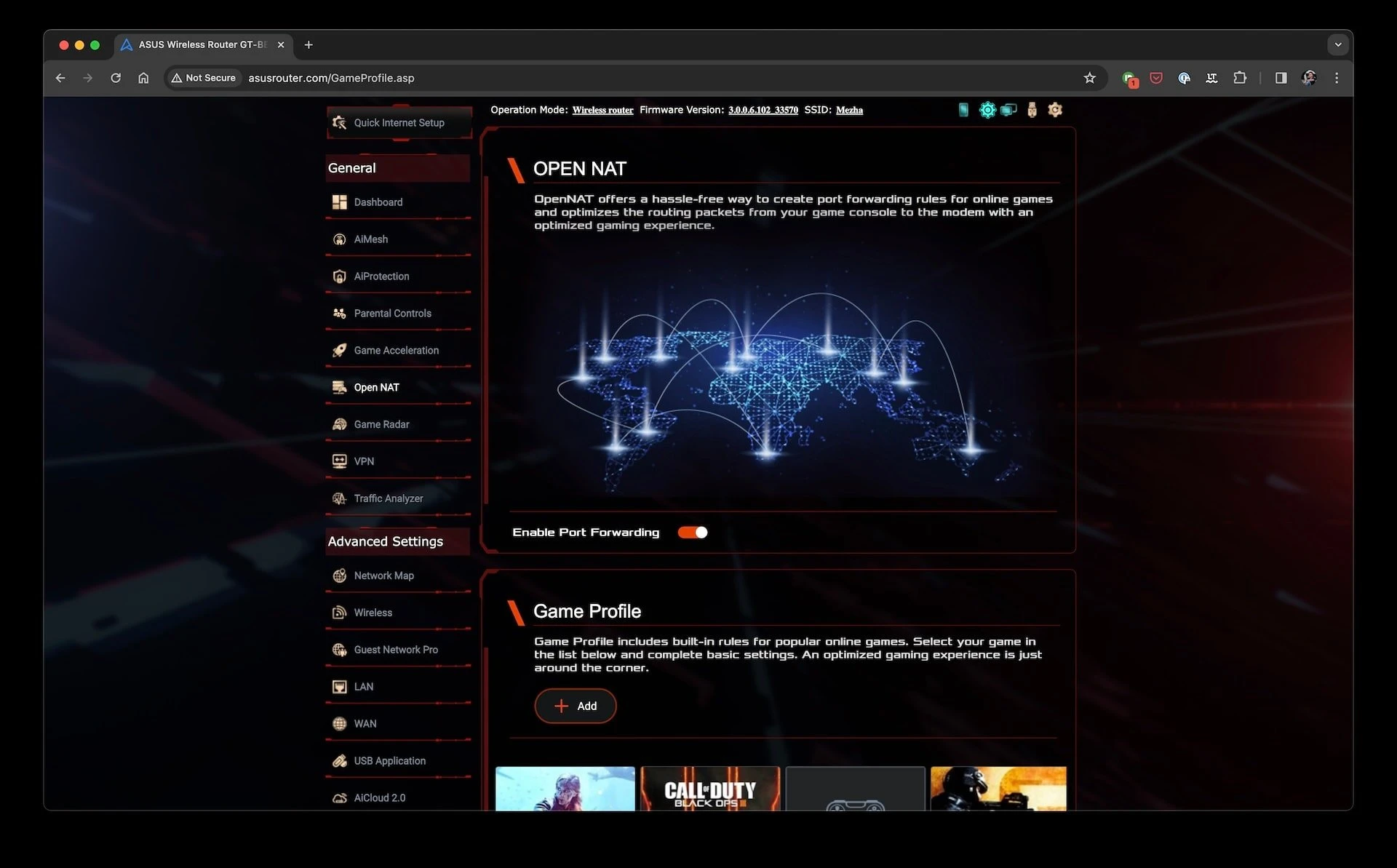Select the gamepad placeholder game thumbnail

click(855, 789)
